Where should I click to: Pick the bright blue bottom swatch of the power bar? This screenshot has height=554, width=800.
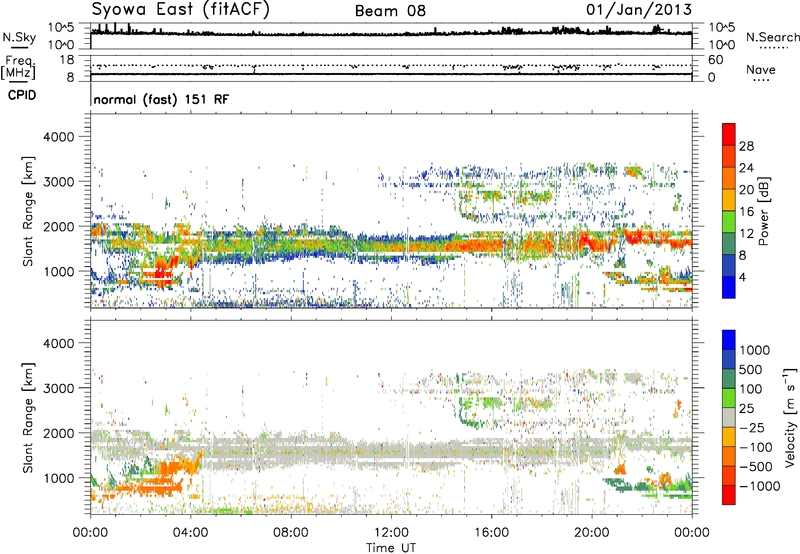729,287
